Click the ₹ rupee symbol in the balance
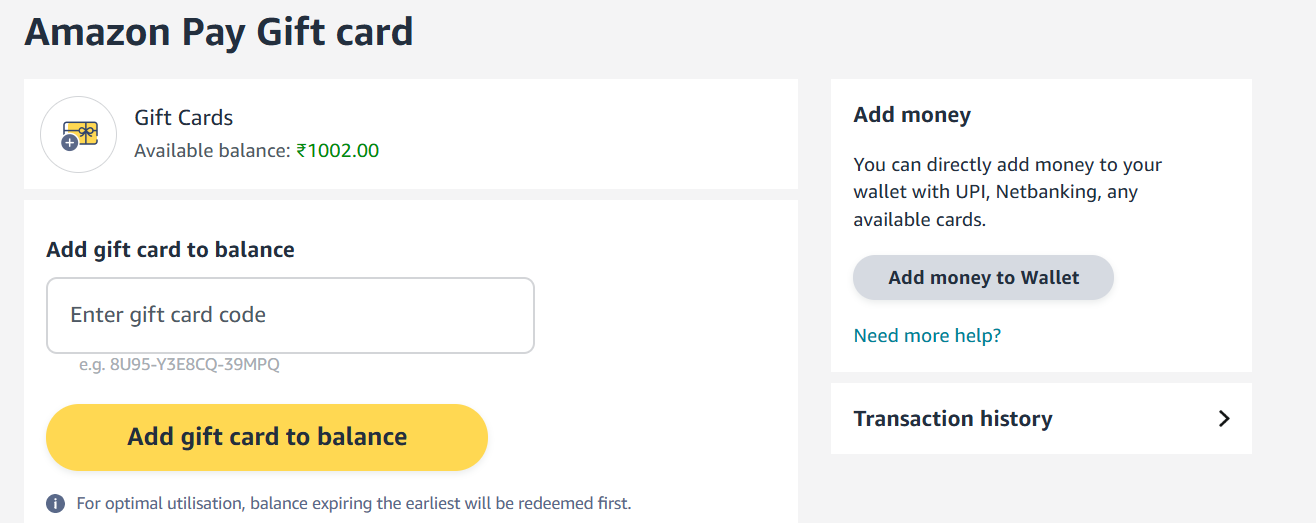Screen dimensions: 1316x523 tap(302, 151)
